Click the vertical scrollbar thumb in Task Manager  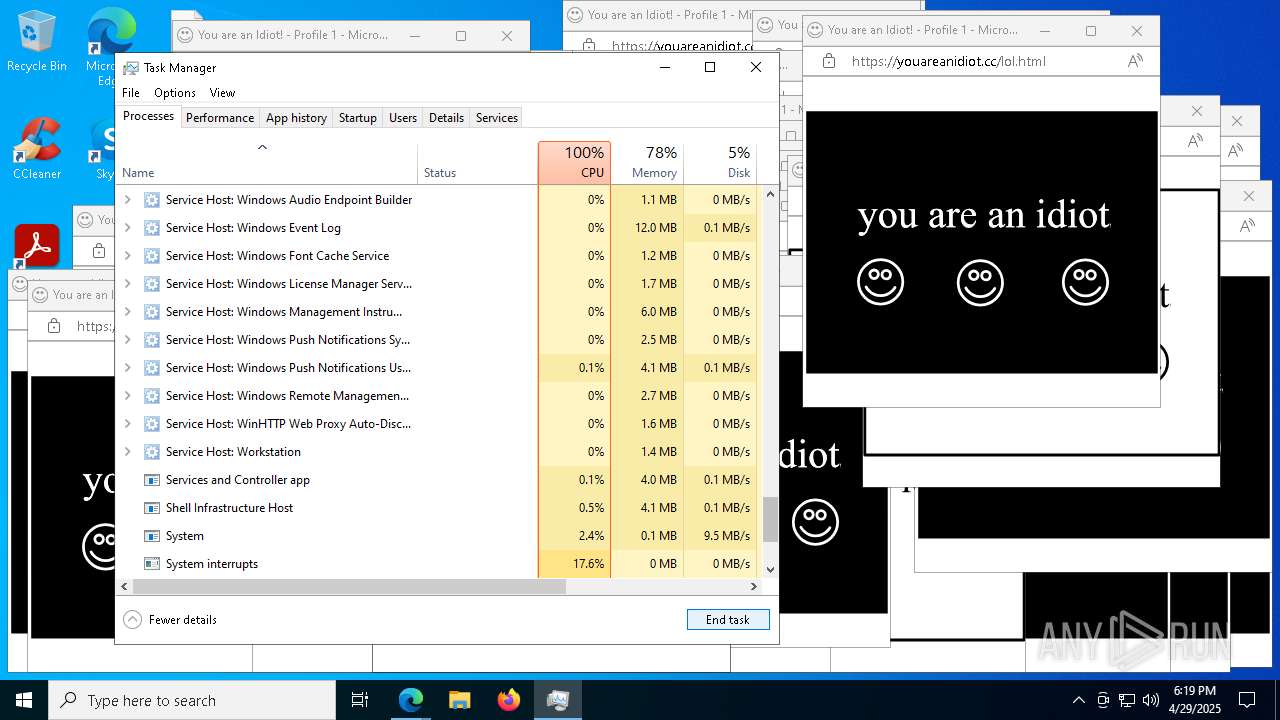tap(770, 520)
